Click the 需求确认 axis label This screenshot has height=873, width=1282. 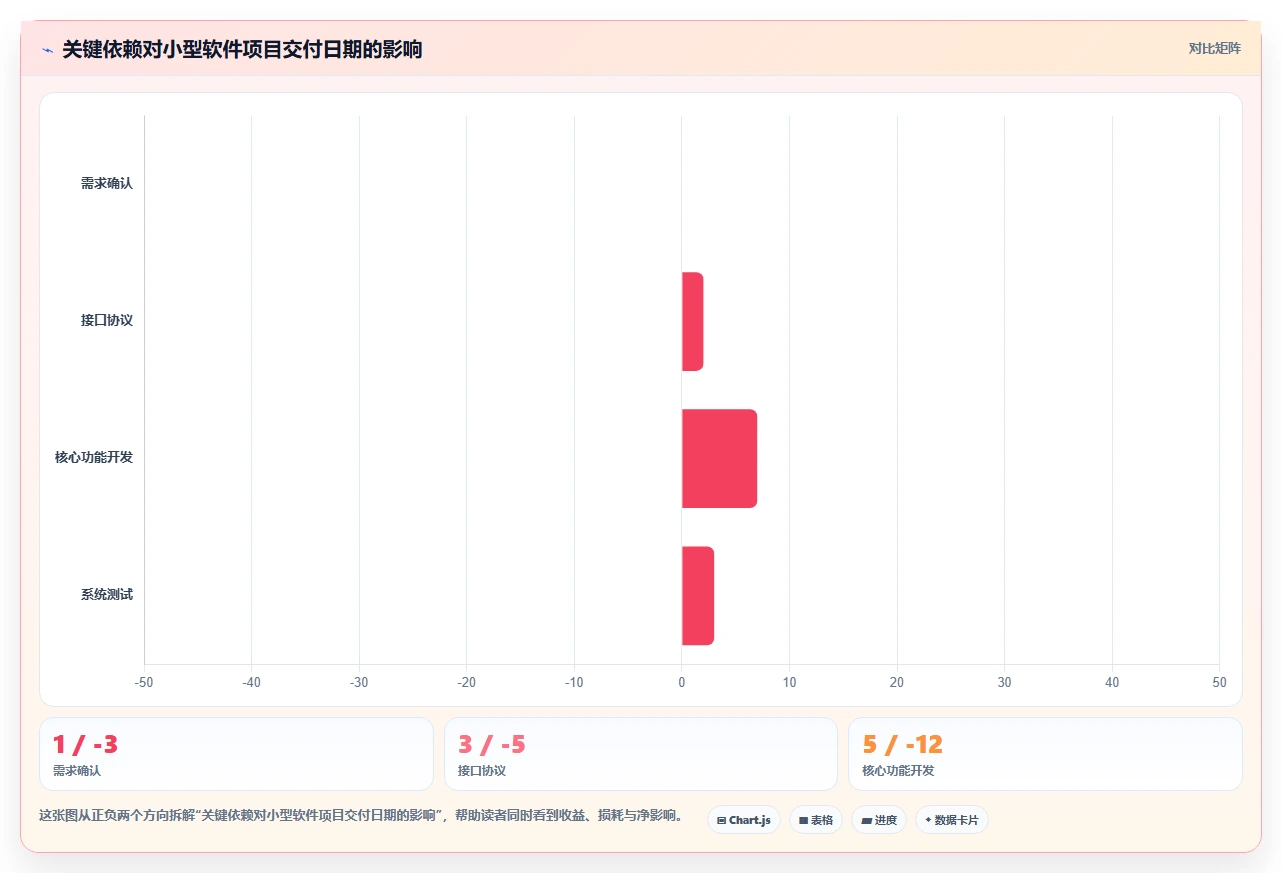coord(107,184)
